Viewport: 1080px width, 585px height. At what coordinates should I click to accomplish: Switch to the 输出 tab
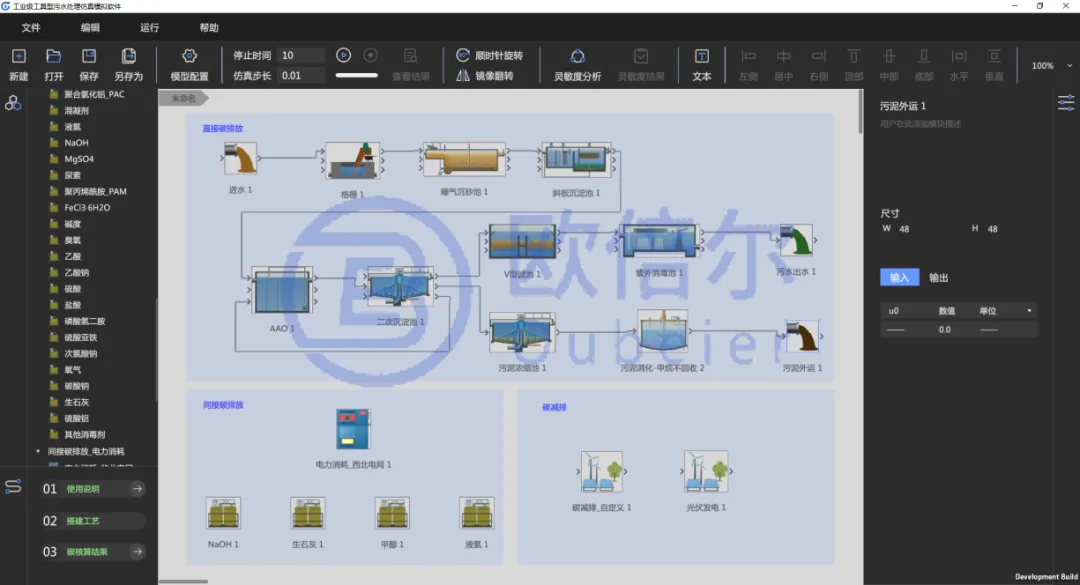click(939, 278)
